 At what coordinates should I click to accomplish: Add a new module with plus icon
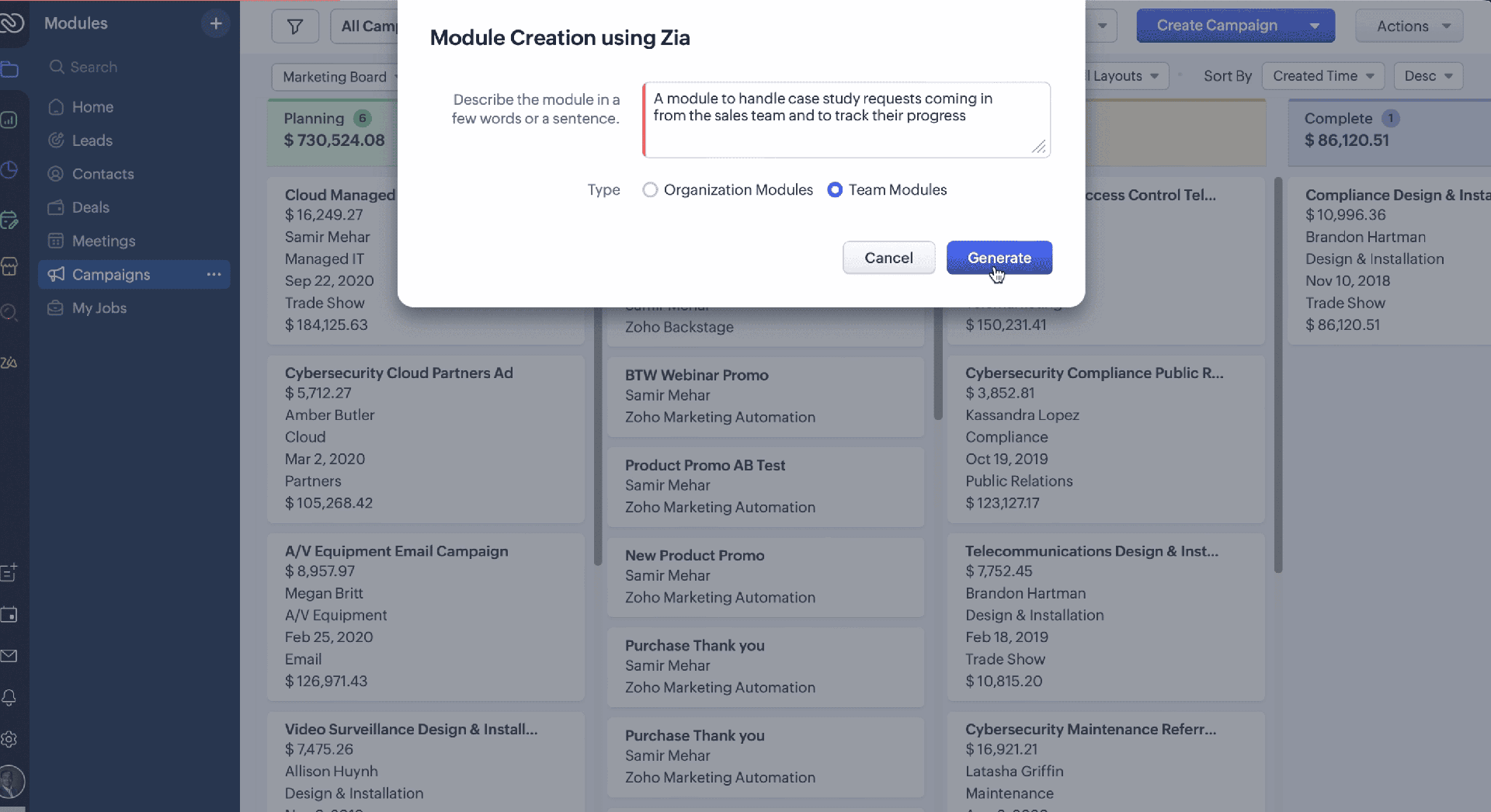(x=216, y=23)
